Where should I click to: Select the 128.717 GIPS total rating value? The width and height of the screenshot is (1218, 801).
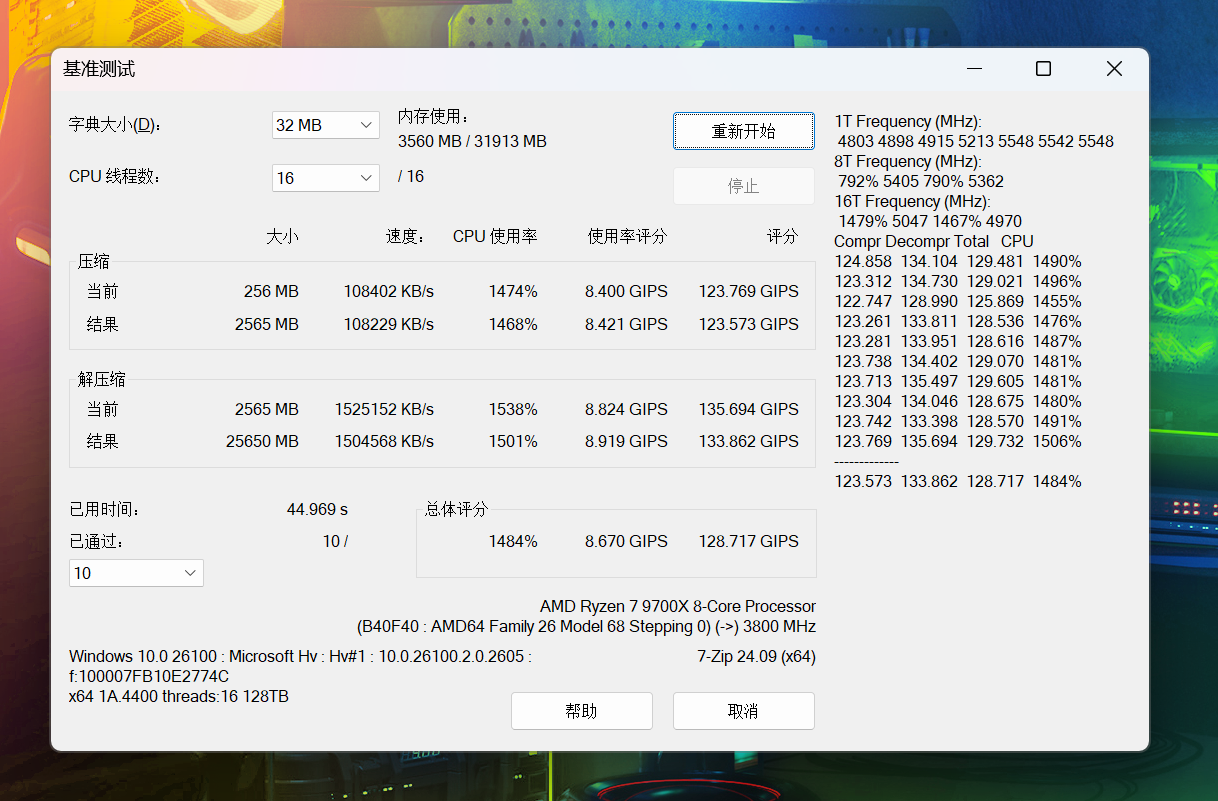click(x=749, y=541)
